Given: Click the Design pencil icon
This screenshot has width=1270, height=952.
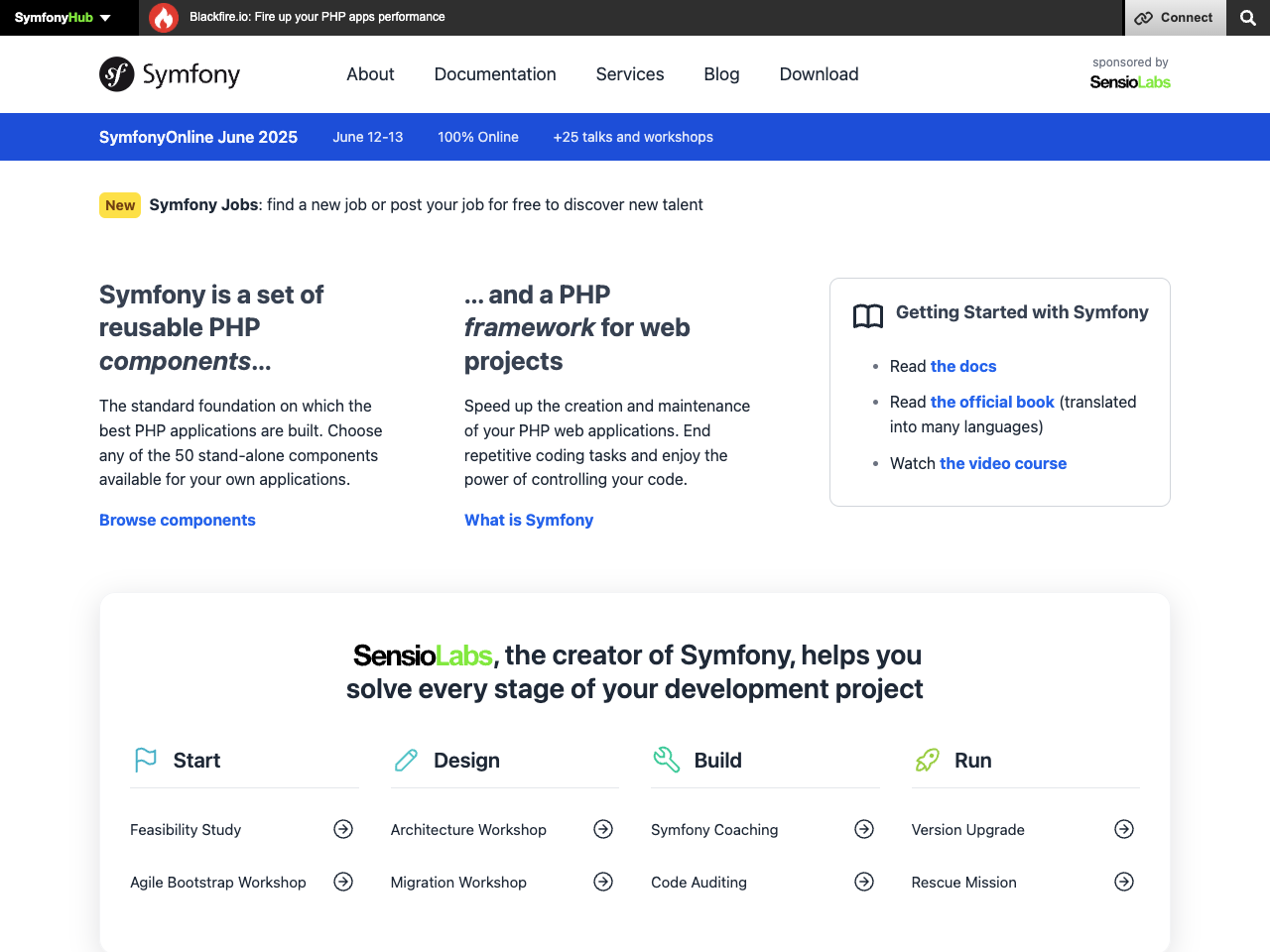Looking at the screenshot, I should 406,760.
